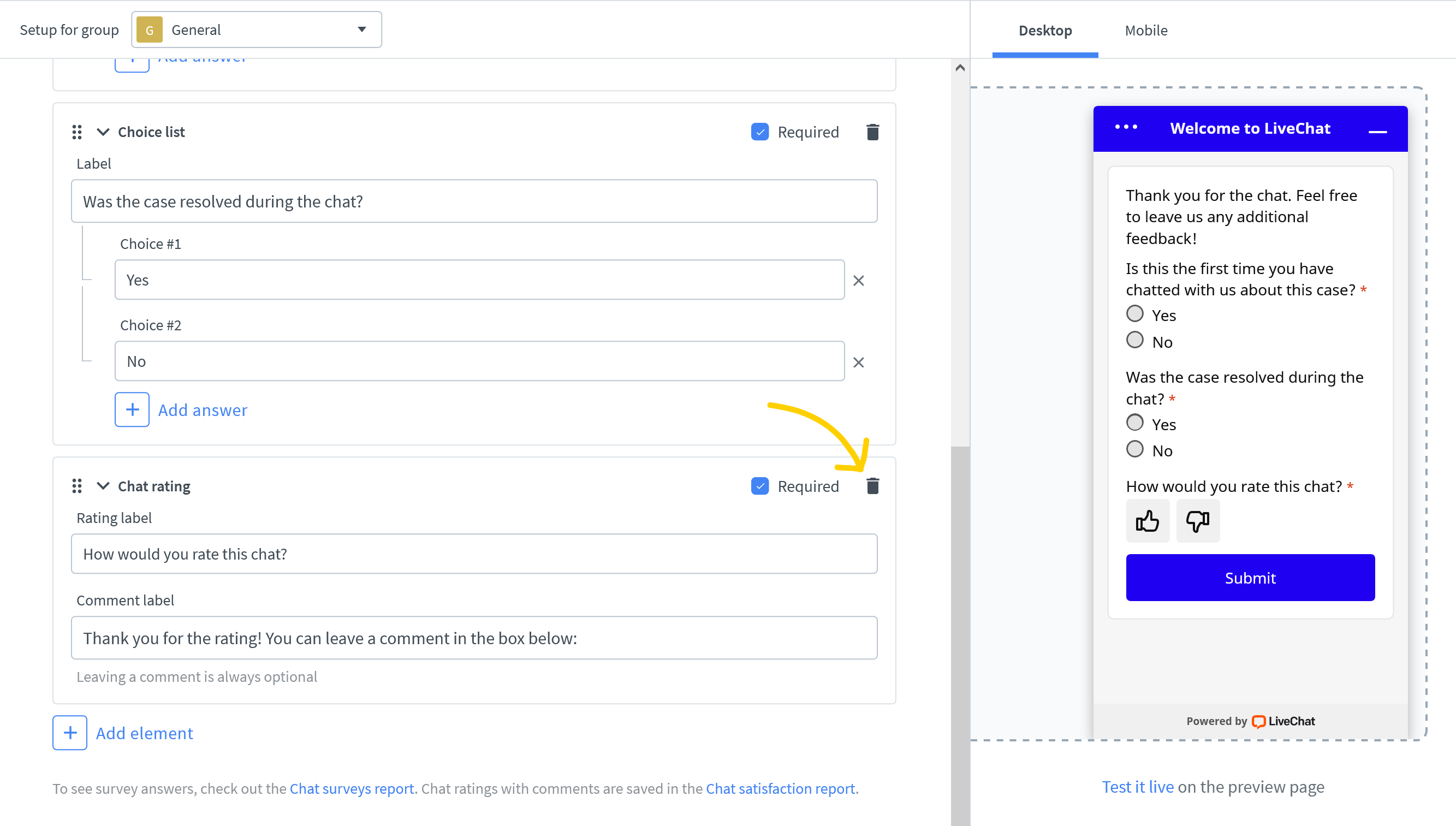Click the drag handle icon on Choice list
Image resolution: width=1456 pixels, height=826 pixels.
pos(78,132)
